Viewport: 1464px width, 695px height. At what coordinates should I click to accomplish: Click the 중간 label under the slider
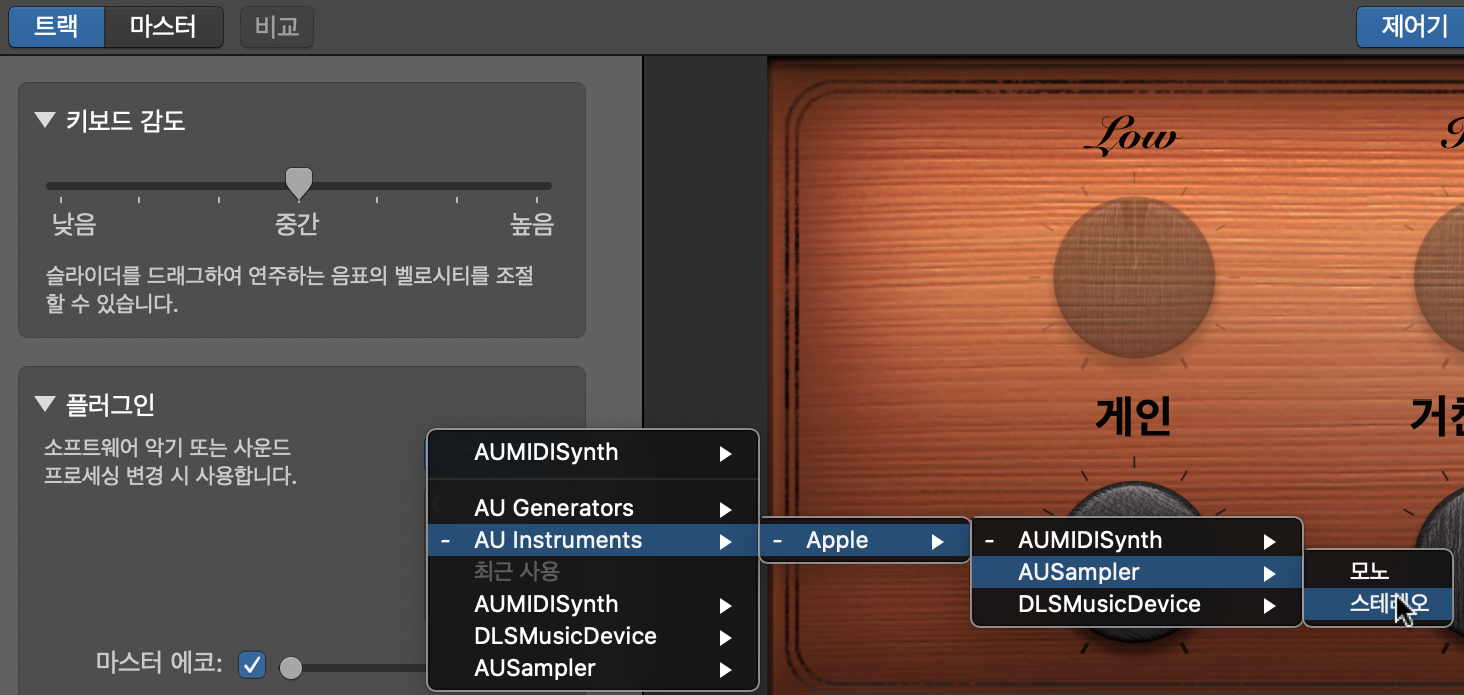point(297,225)
